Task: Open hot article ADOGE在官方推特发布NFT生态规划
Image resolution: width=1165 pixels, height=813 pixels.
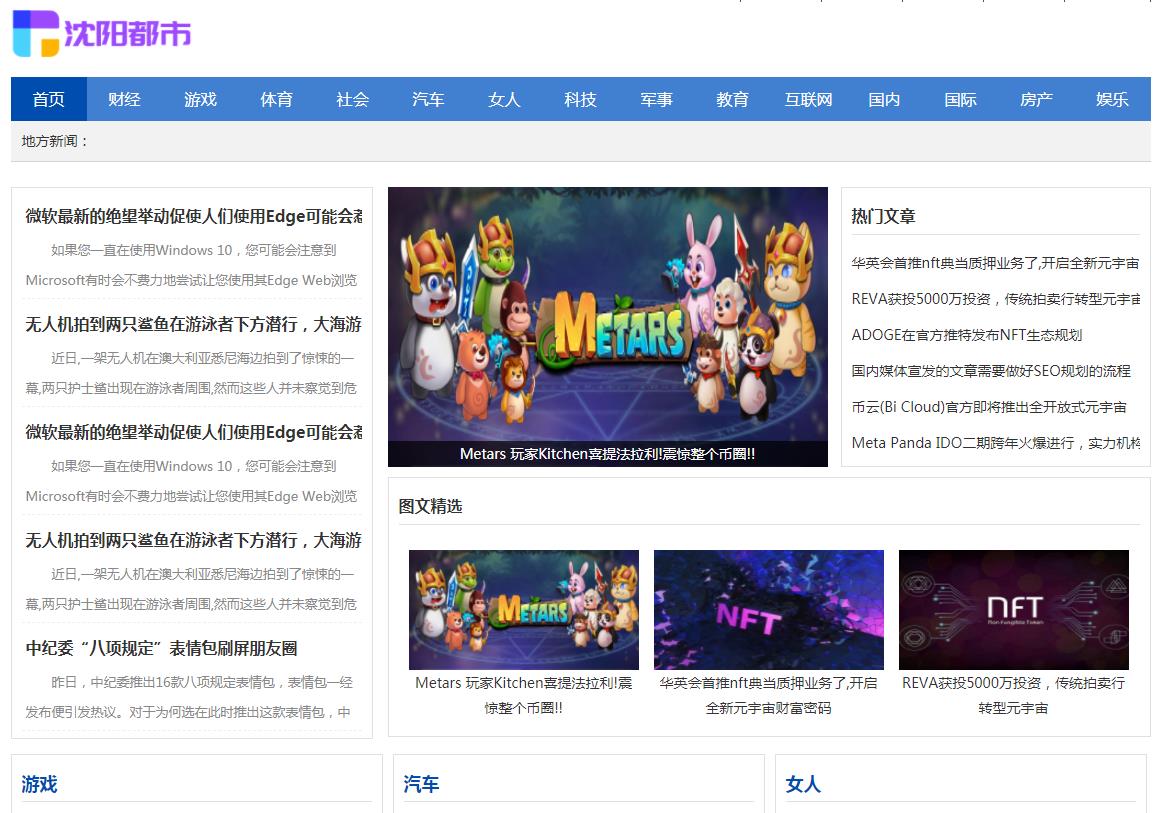Action: (967, 335)
